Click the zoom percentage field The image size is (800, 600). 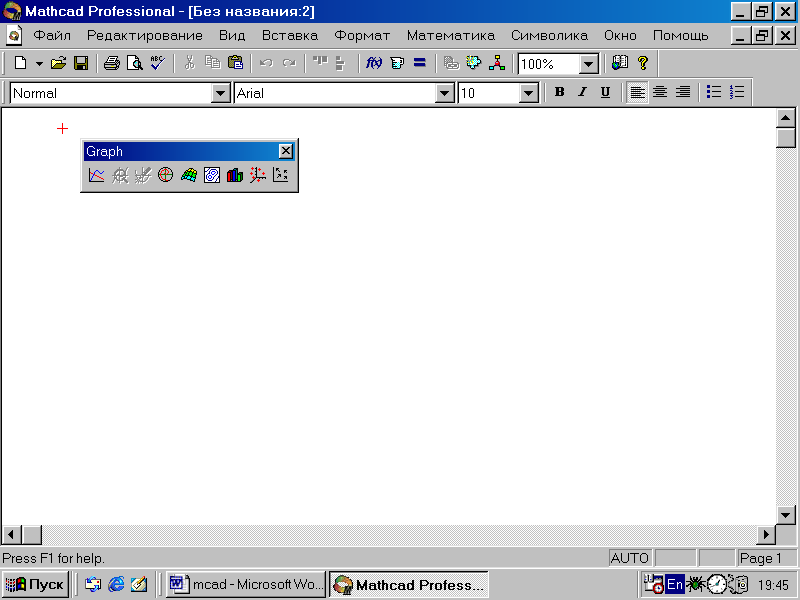tap(549, 64)
